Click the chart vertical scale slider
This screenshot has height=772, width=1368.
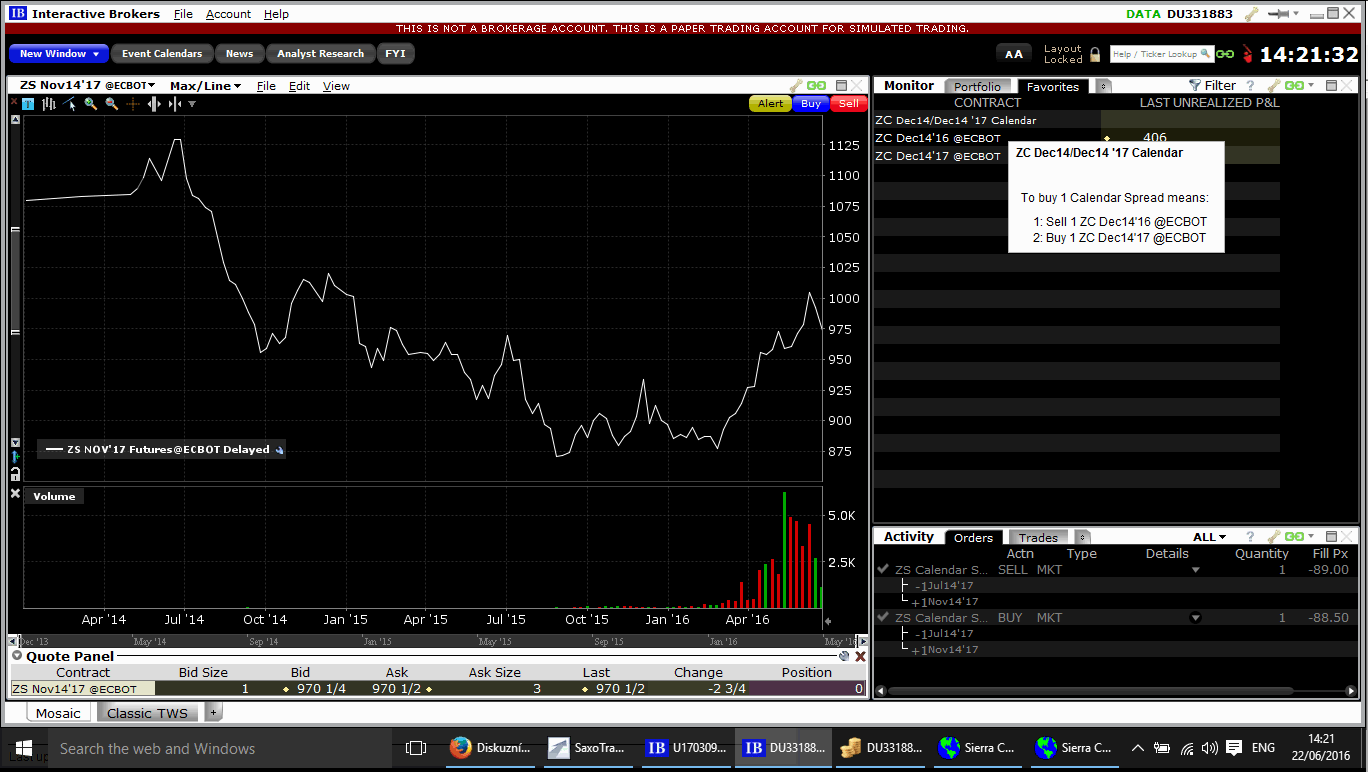(15, 281)
